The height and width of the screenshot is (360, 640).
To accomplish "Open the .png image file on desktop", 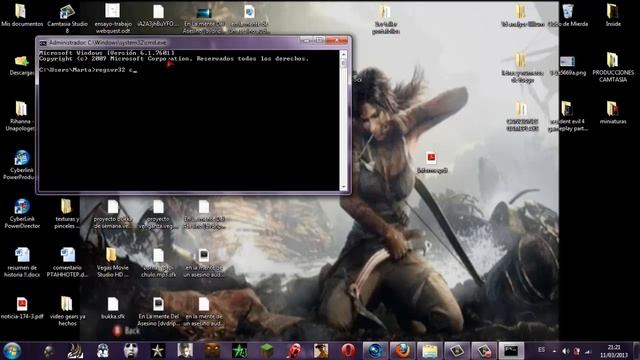I will pyautogui.click(x=567, y=65).
